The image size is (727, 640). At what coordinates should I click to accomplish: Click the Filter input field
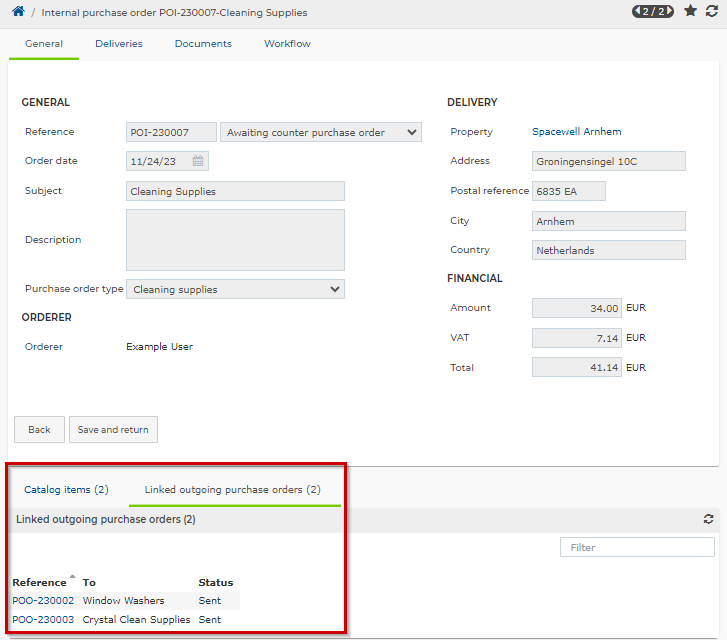[x=637, y=547]
